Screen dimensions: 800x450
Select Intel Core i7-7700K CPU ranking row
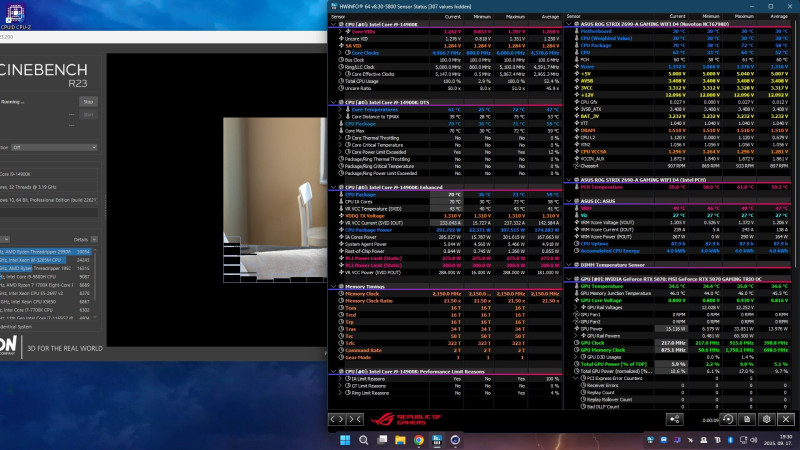(46, 310)
